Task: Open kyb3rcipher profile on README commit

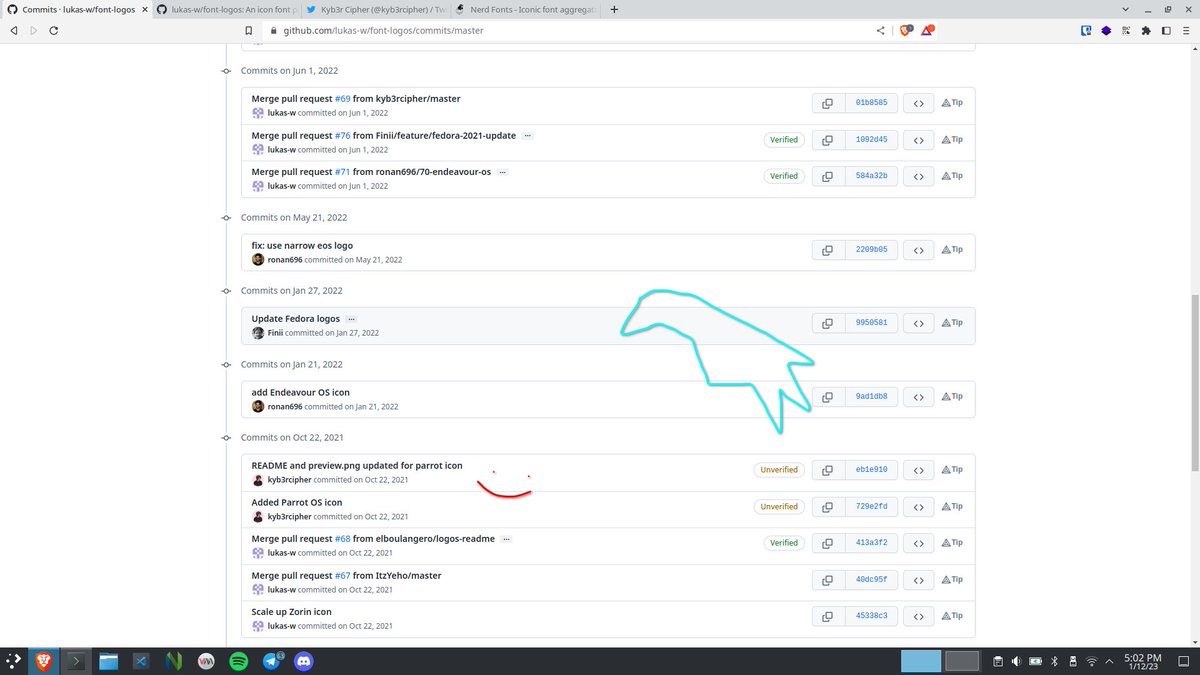Action: click(289, 480)
